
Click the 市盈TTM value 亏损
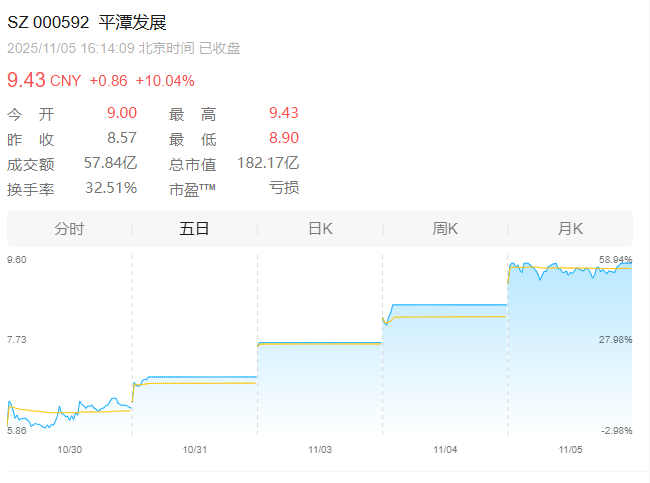tap(283, 188)
